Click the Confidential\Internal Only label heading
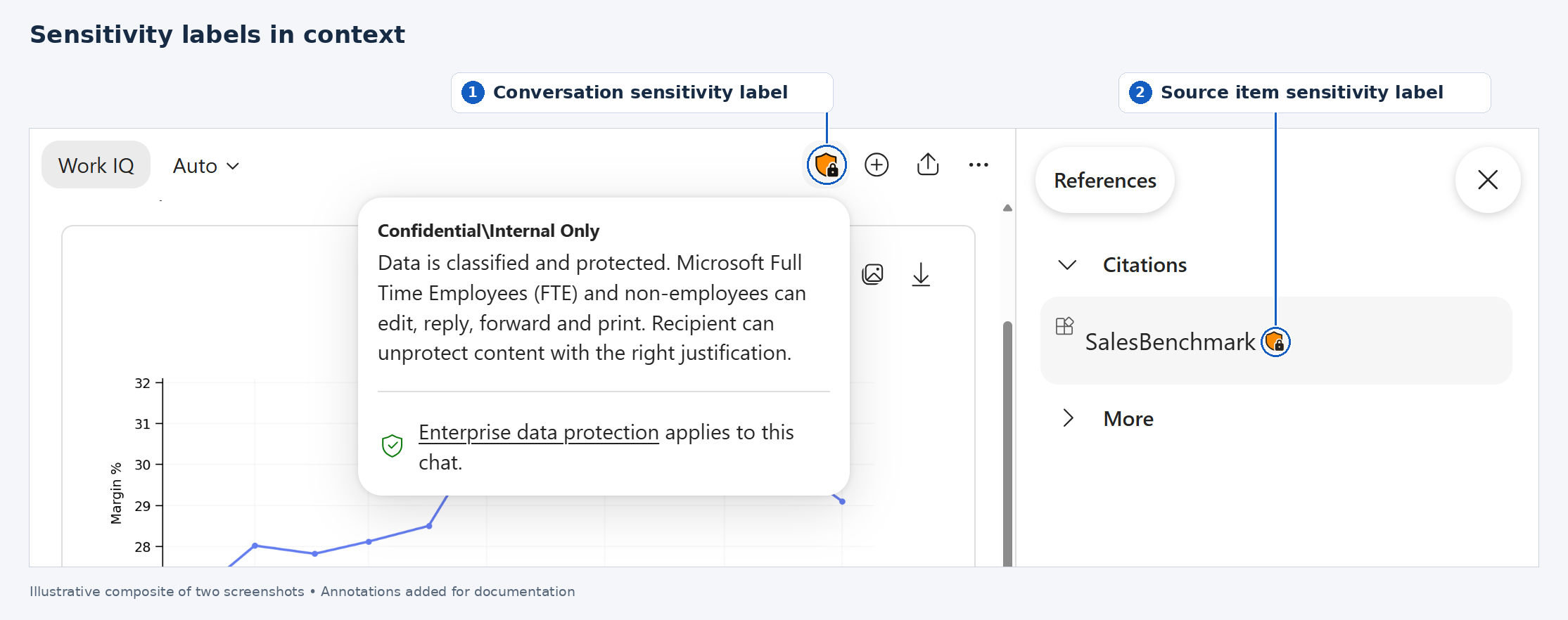This screenshot has height=620, width=1568. point(488,231)
